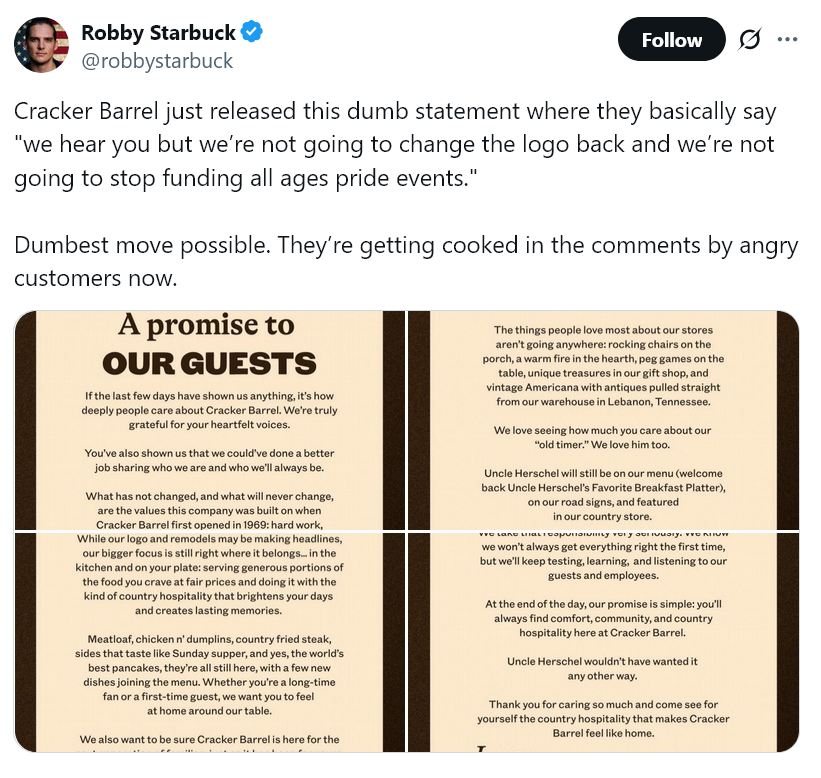Click the 'Thank you for caring' paragraph
This screenshot has height=778, width=821.
click(x=602, y=718)
